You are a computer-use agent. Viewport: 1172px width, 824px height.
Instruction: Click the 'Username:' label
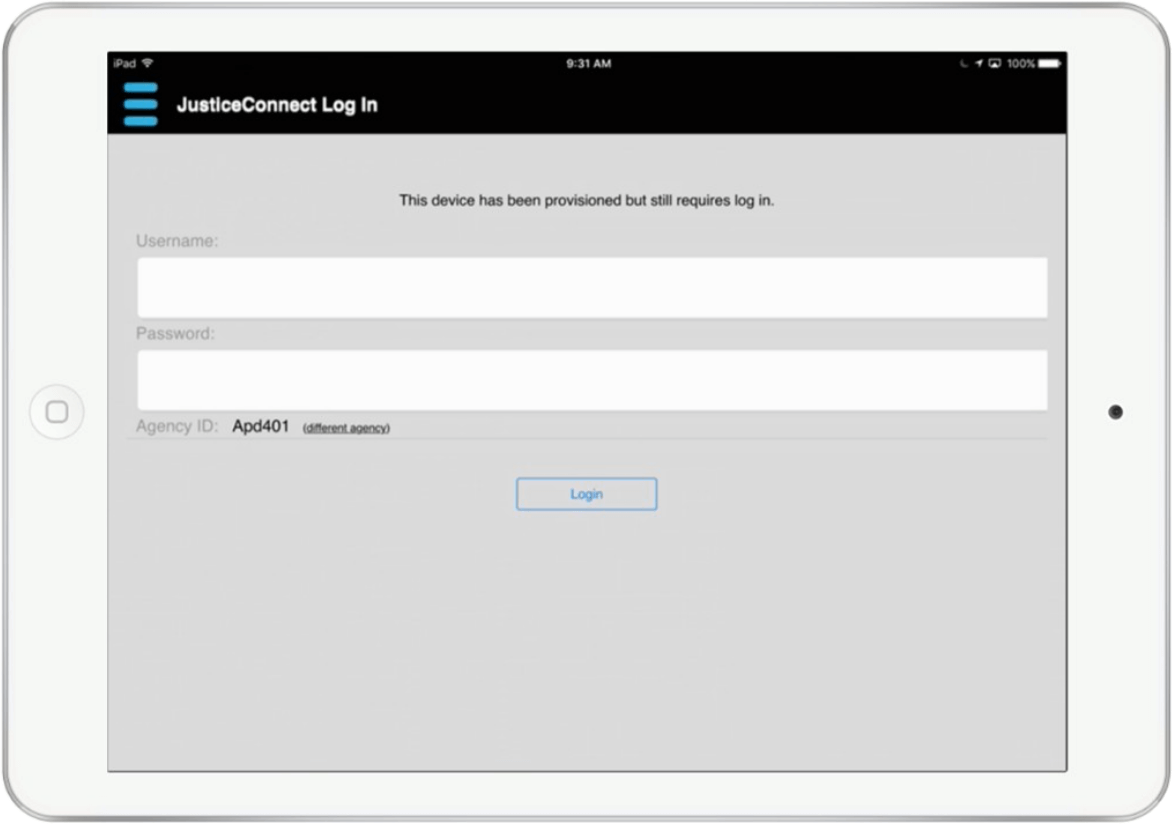(177, 241)
